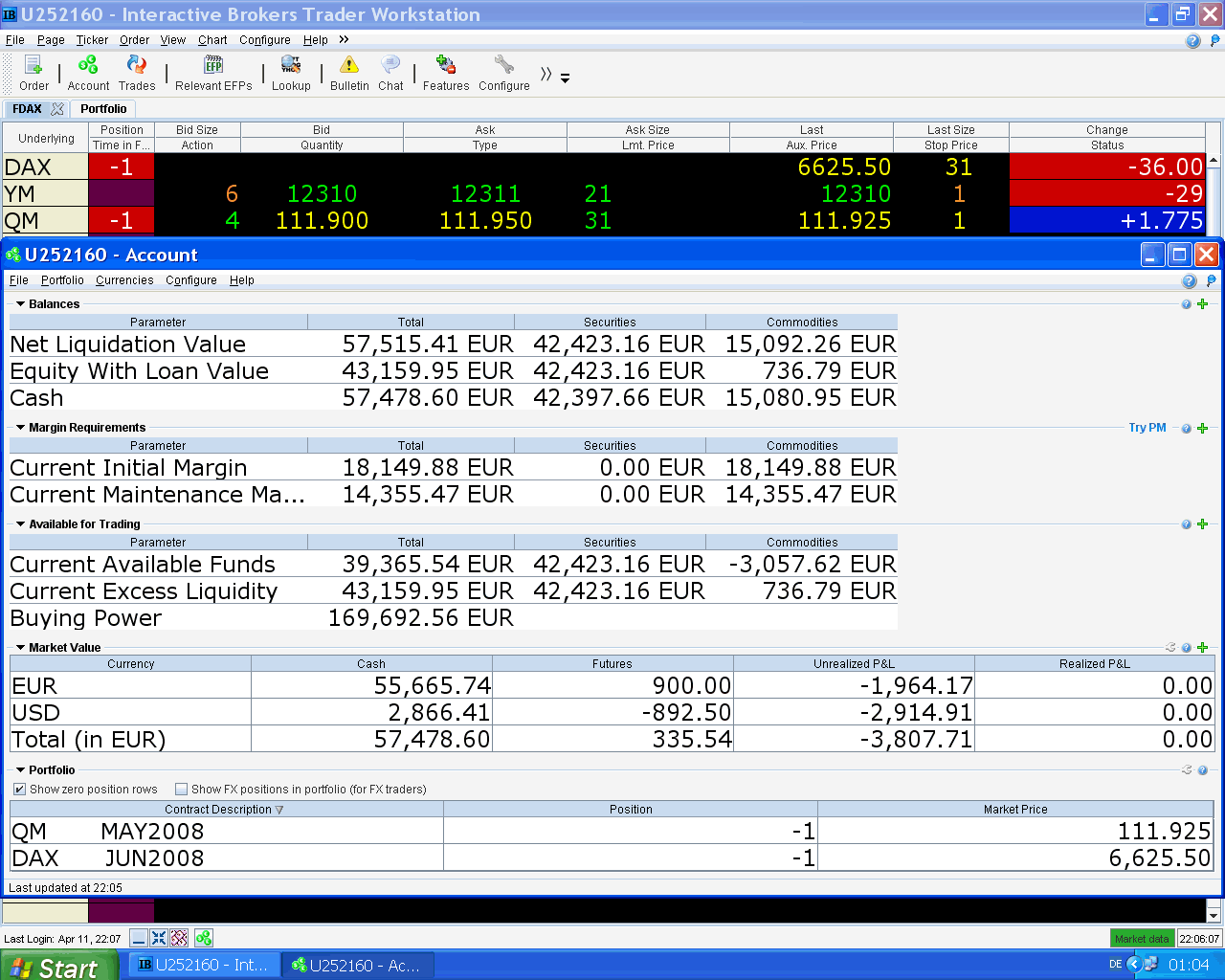Open Chart menu in main window
Image resolution: width=1225 pixels, height=980 pixels.
(212, 40)
